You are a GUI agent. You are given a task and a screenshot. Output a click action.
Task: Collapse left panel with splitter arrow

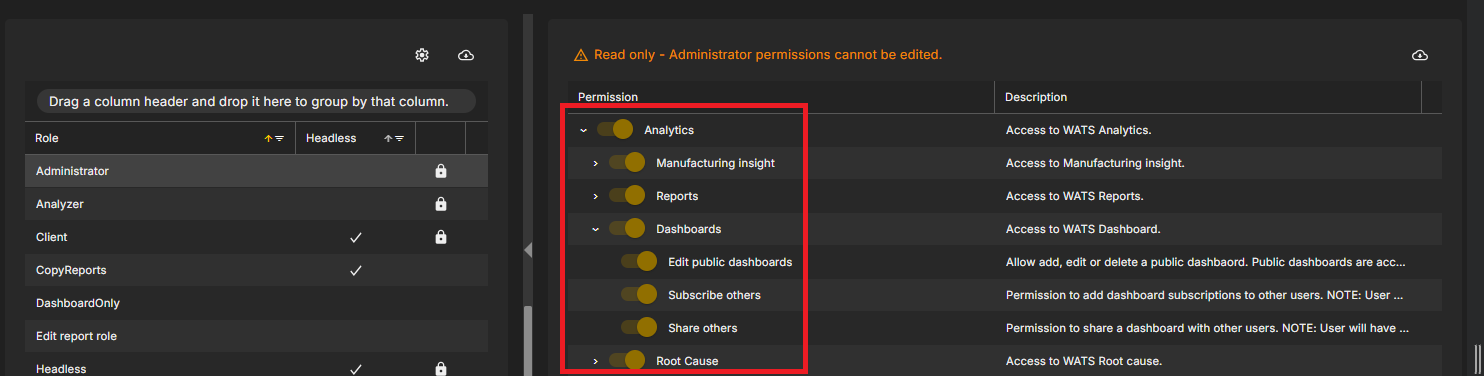click(528, 250)
